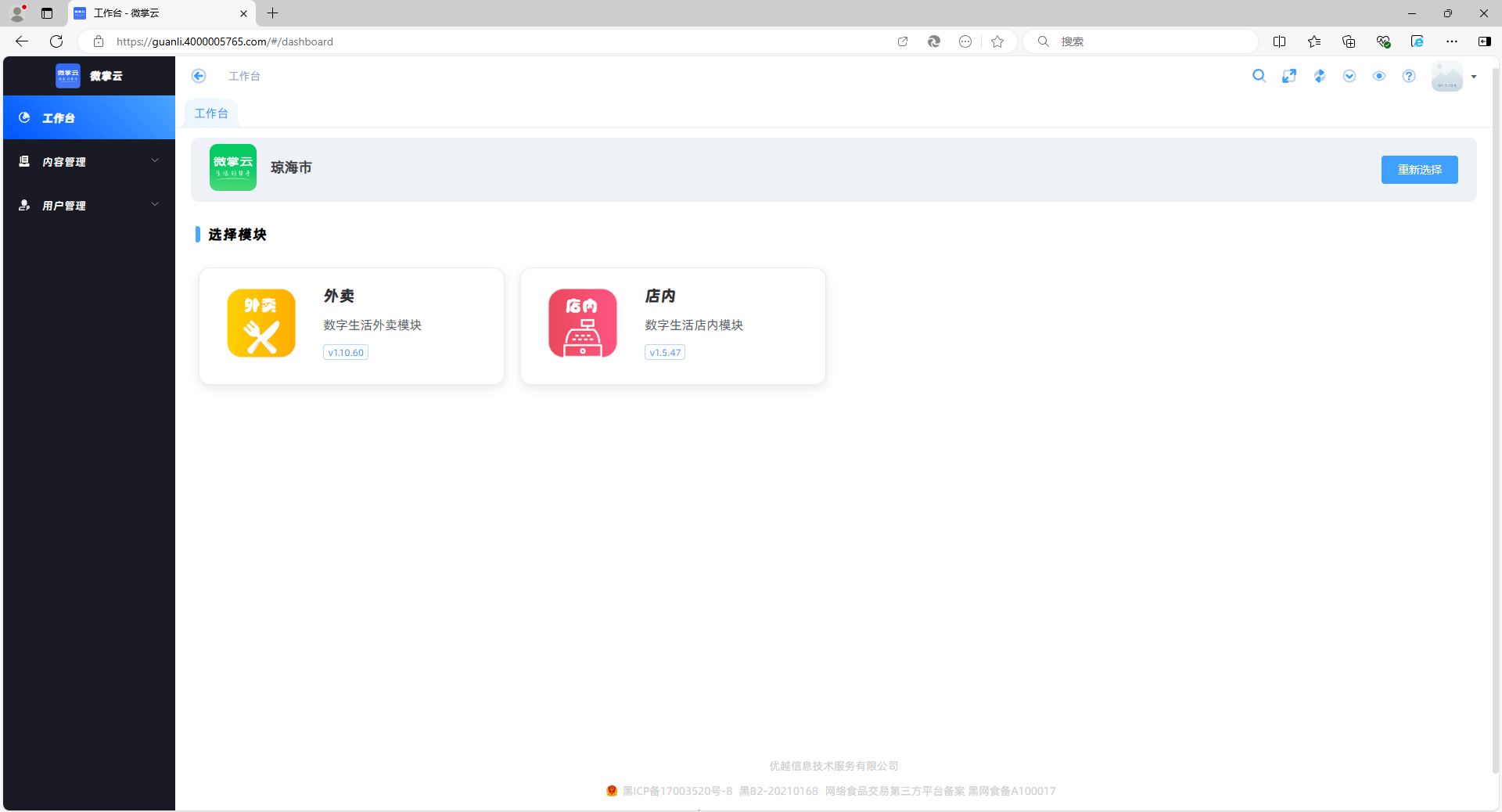
Task: Click the browser 搜索 search field
Action: 1150,41
